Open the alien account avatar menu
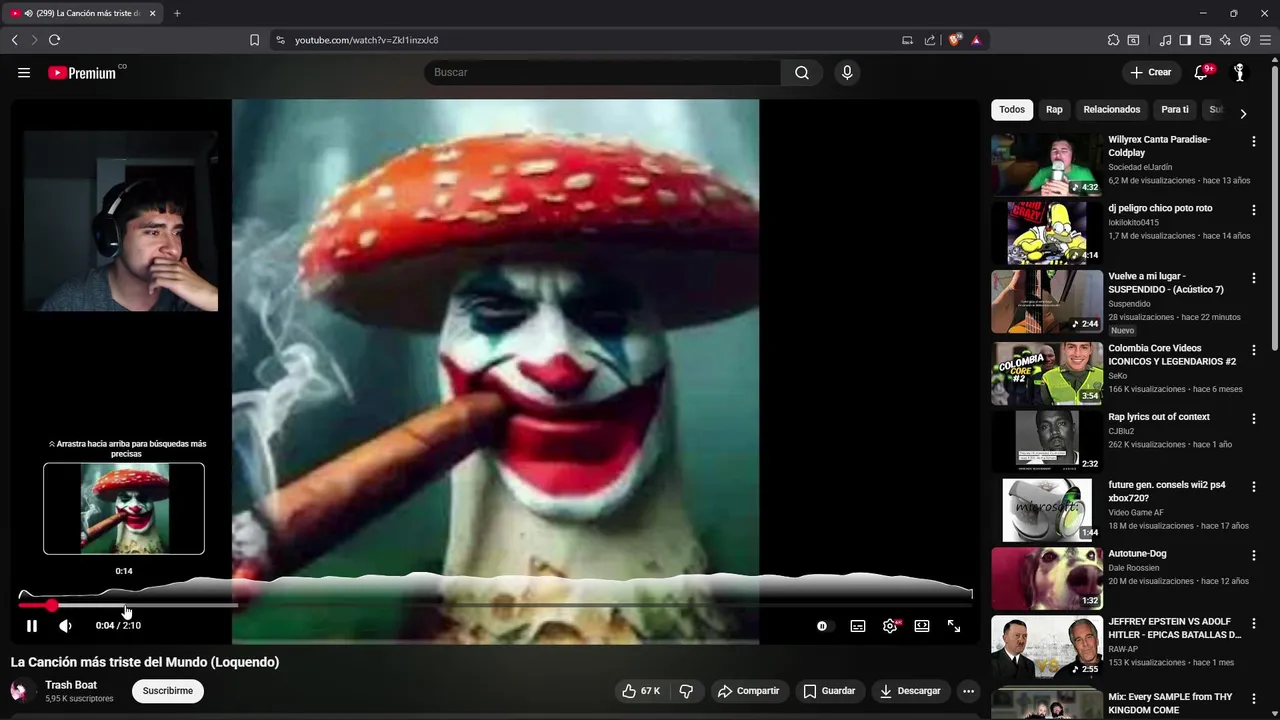The height and width of the screenshot is (720, 1280). pyautogui.click(x=1239, y=72)
